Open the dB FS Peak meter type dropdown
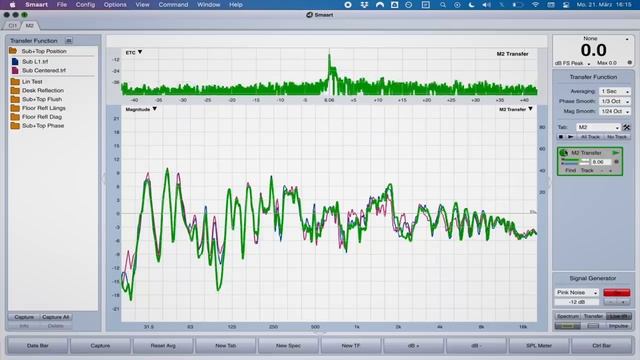This screenshot has height=360, width=640. (573, 63)
